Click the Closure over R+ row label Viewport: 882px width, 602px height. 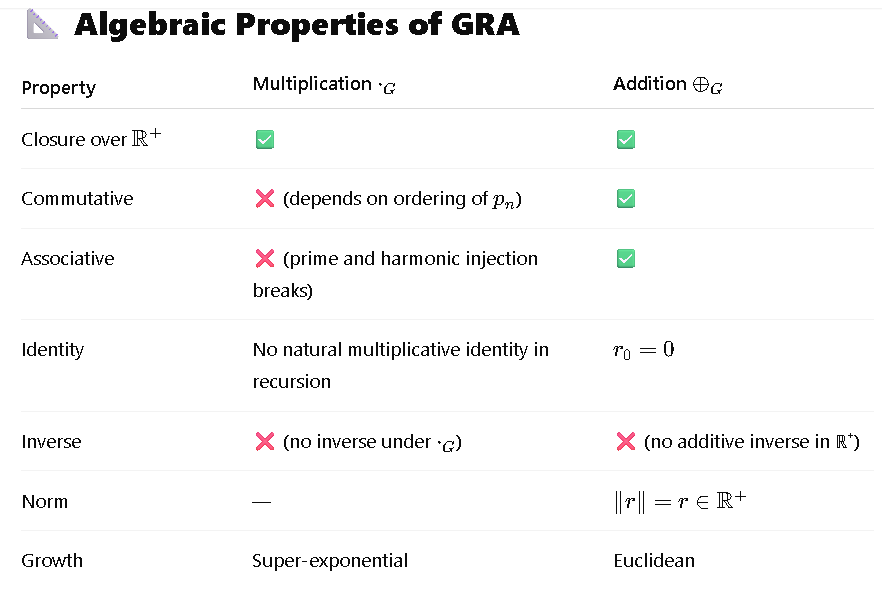pos(91,138)
